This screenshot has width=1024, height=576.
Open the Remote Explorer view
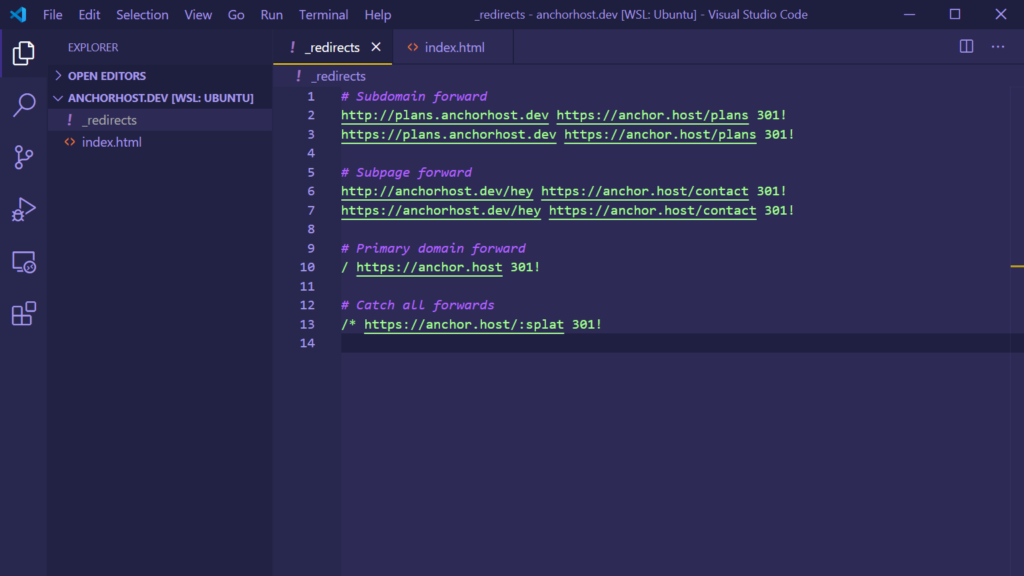tap(23, 262)
